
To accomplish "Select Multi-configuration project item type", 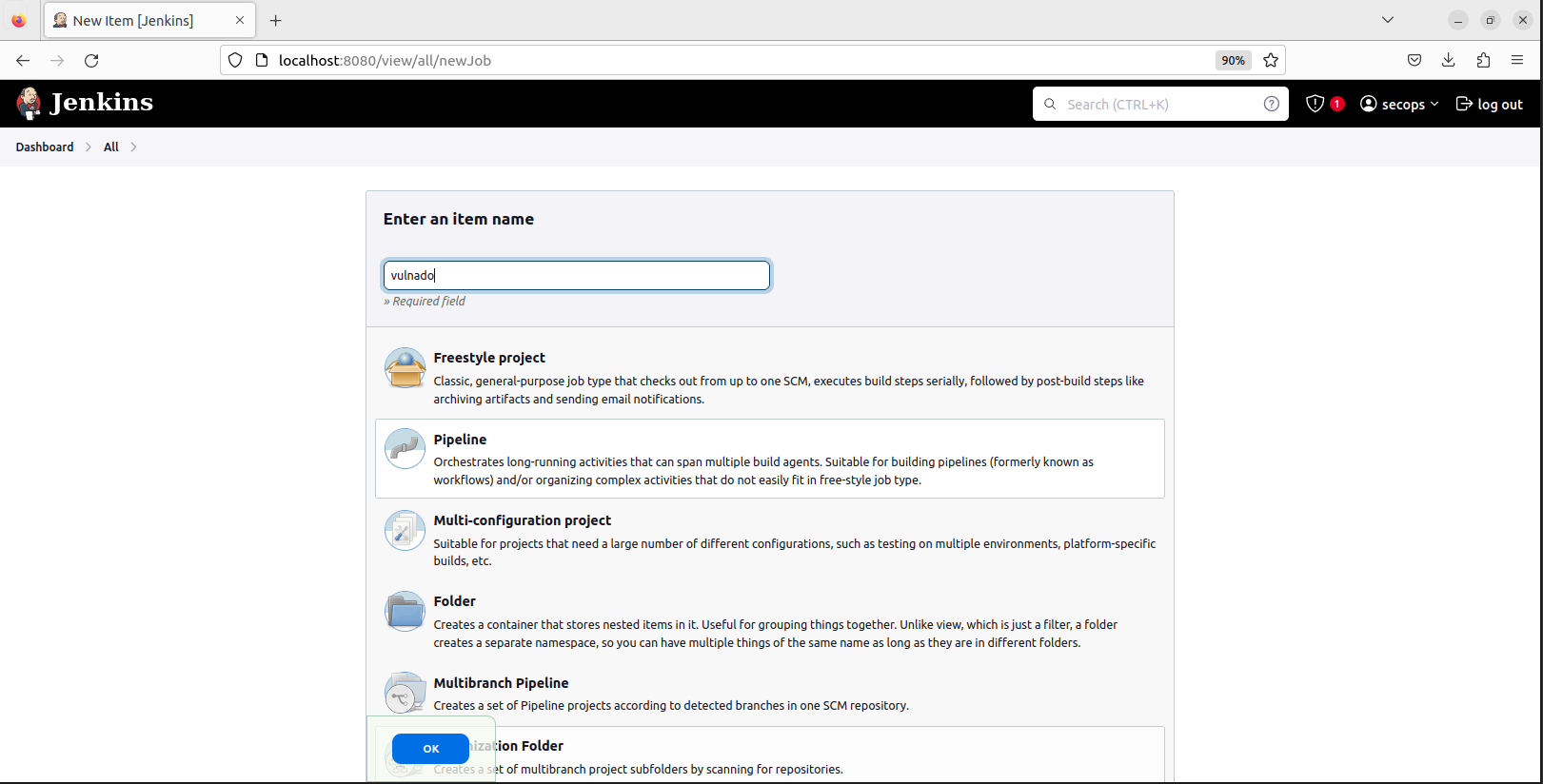I will point(770,539).
